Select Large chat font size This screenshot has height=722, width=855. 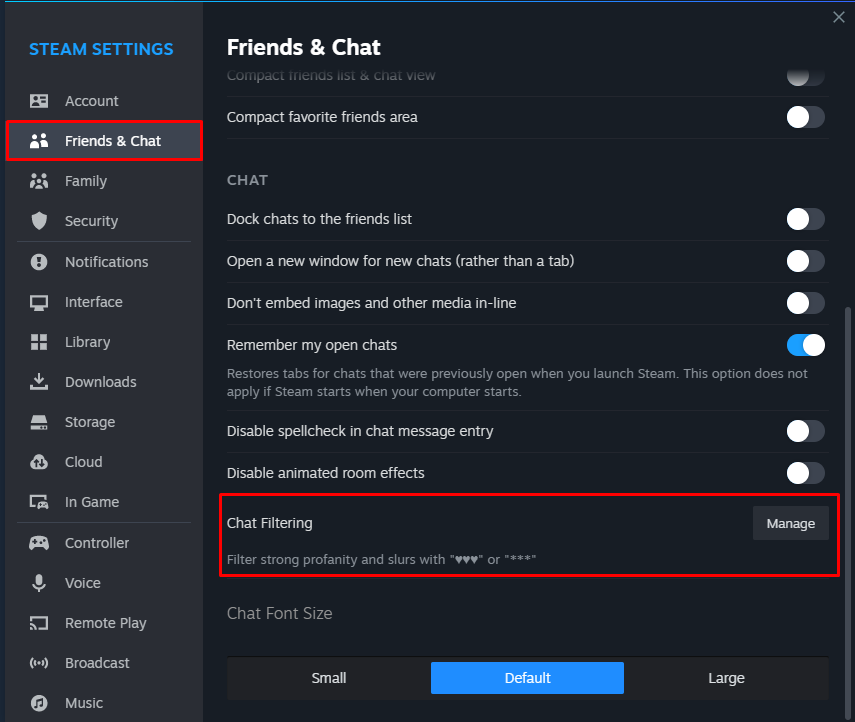click(726, 678)
